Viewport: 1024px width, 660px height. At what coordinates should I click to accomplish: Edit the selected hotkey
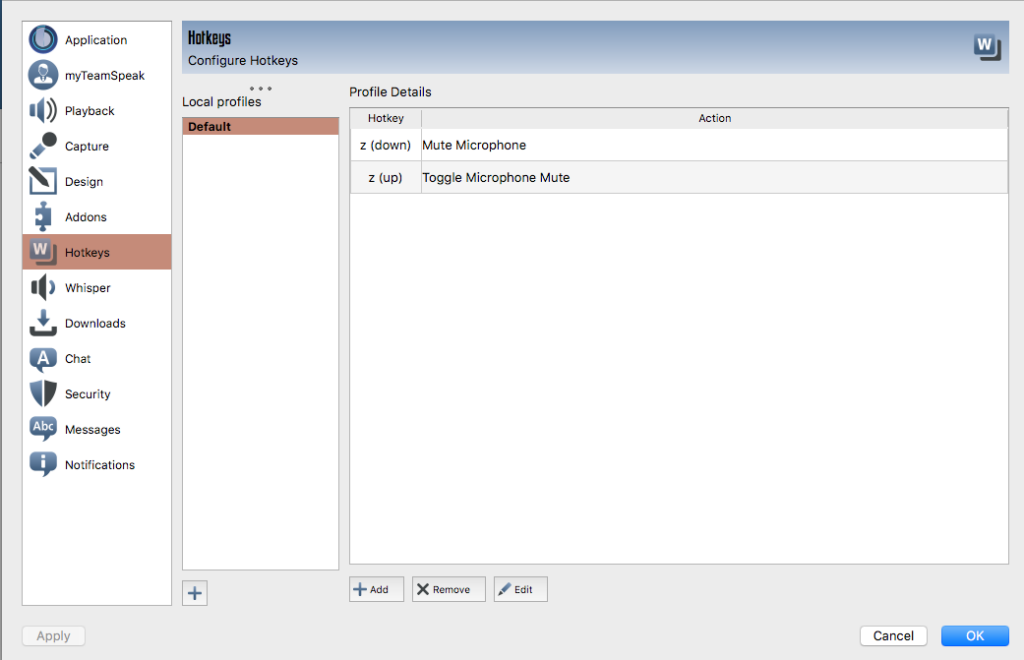tap(520, 589)
